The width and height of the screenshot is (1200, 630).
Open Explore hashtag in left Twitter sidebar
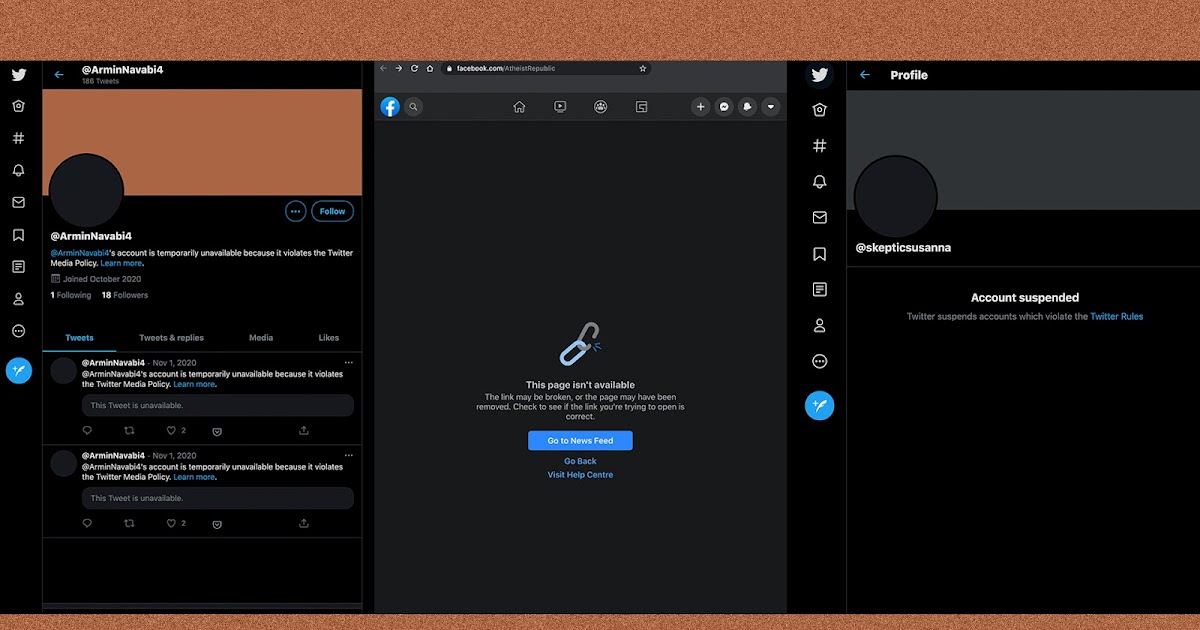click(x=18, y=138)
